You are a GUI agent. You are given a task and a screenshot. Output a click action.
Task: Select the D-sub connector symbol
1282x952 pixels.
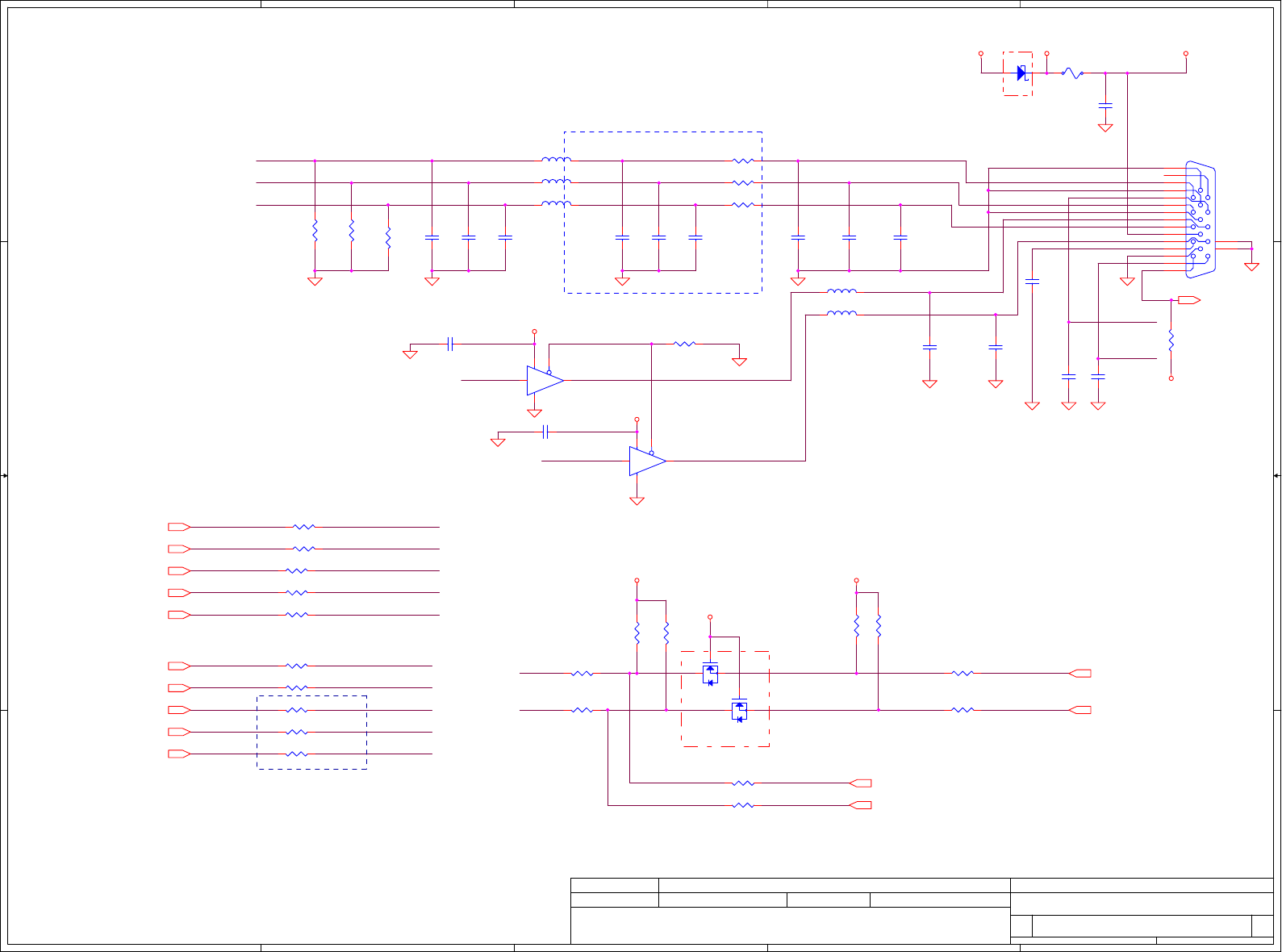(x=1201, y=219)
